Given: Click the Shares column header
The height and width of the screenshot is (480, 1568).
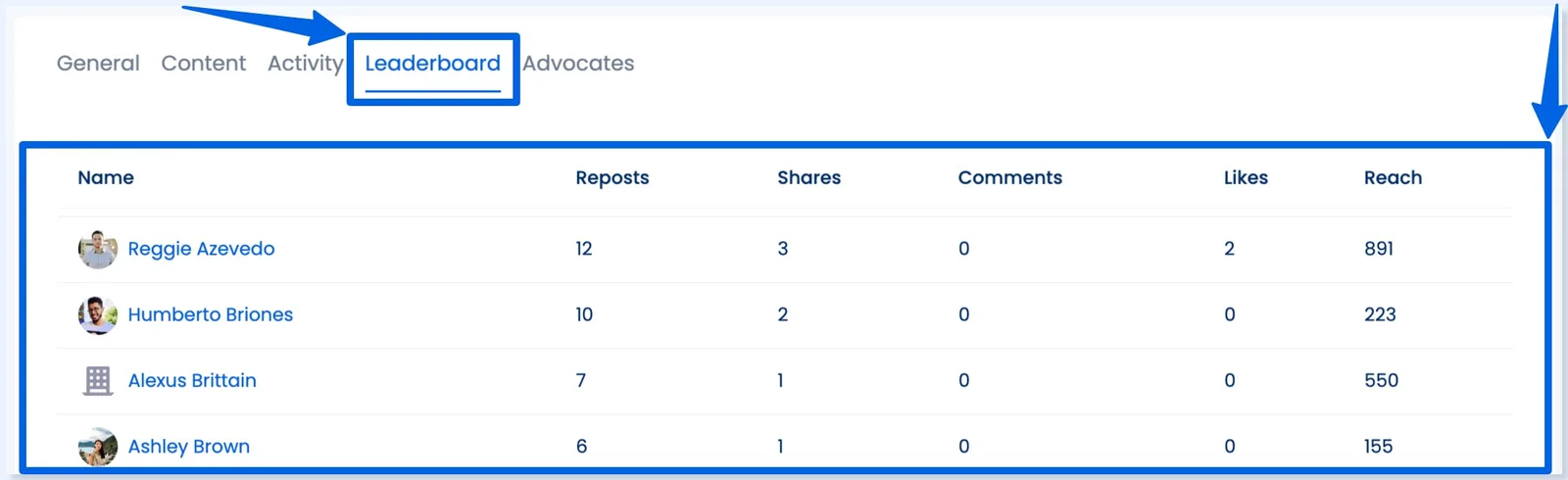Looking at the screenshot, I should (x=808, y=177).
